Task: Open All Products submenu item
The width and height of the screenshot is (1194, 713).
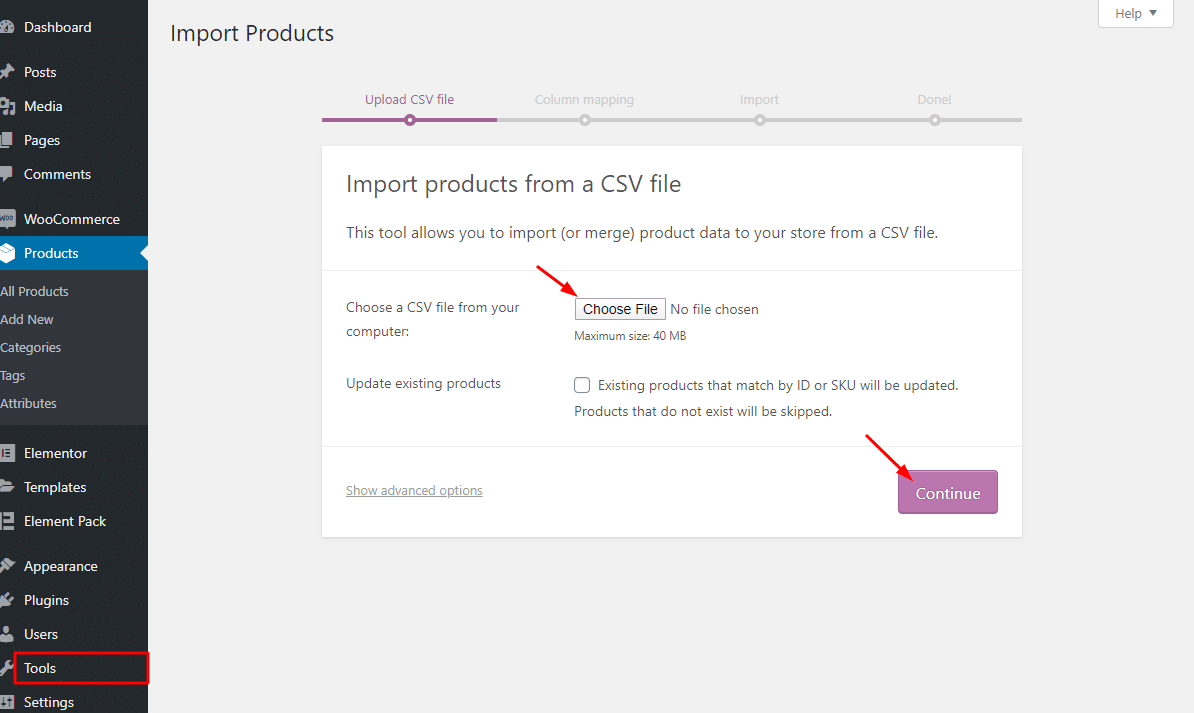Action: pyautogui.click(x=35, y=291)
